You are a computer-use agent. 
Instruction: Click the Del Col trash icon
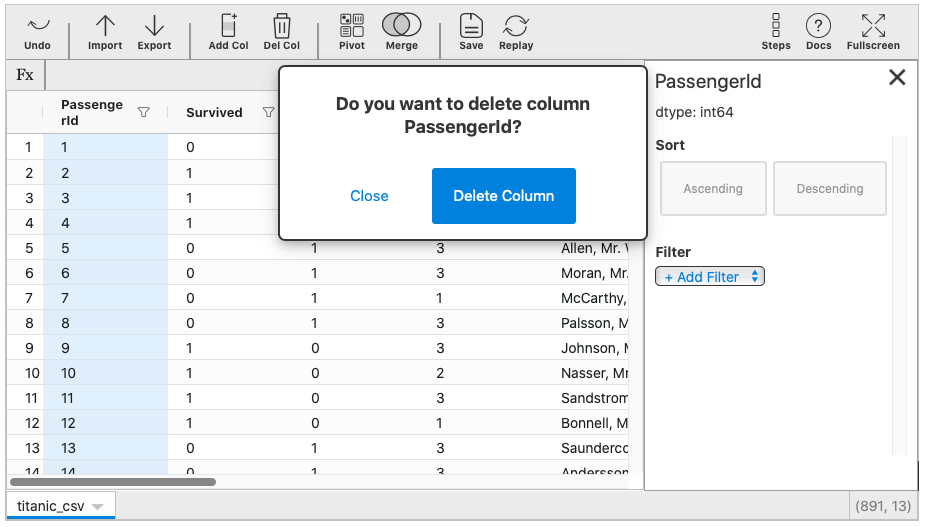(282, 27)
